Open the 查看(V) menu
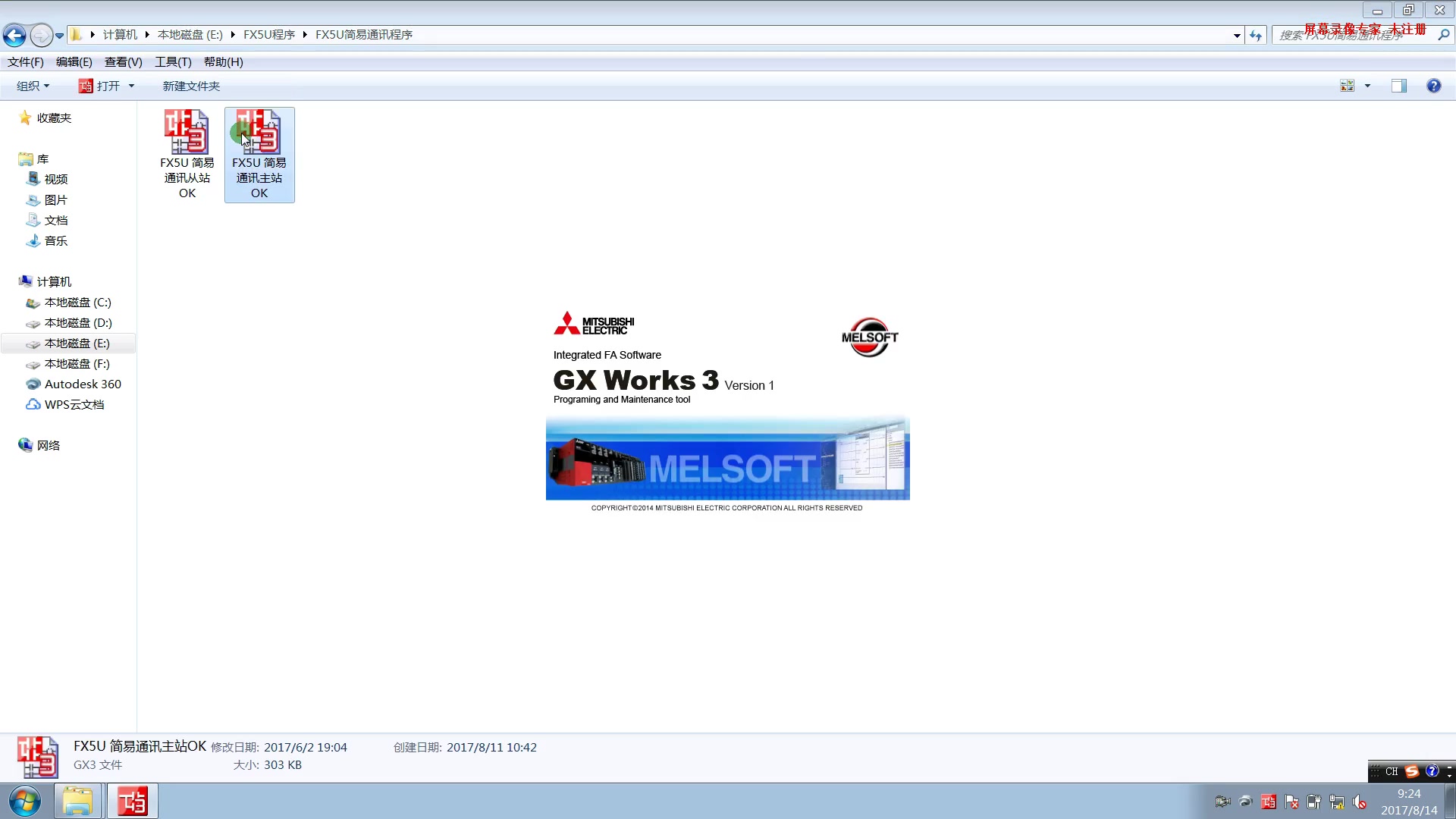This screenshot has height=819, width=1456. (x=124, y=62)
